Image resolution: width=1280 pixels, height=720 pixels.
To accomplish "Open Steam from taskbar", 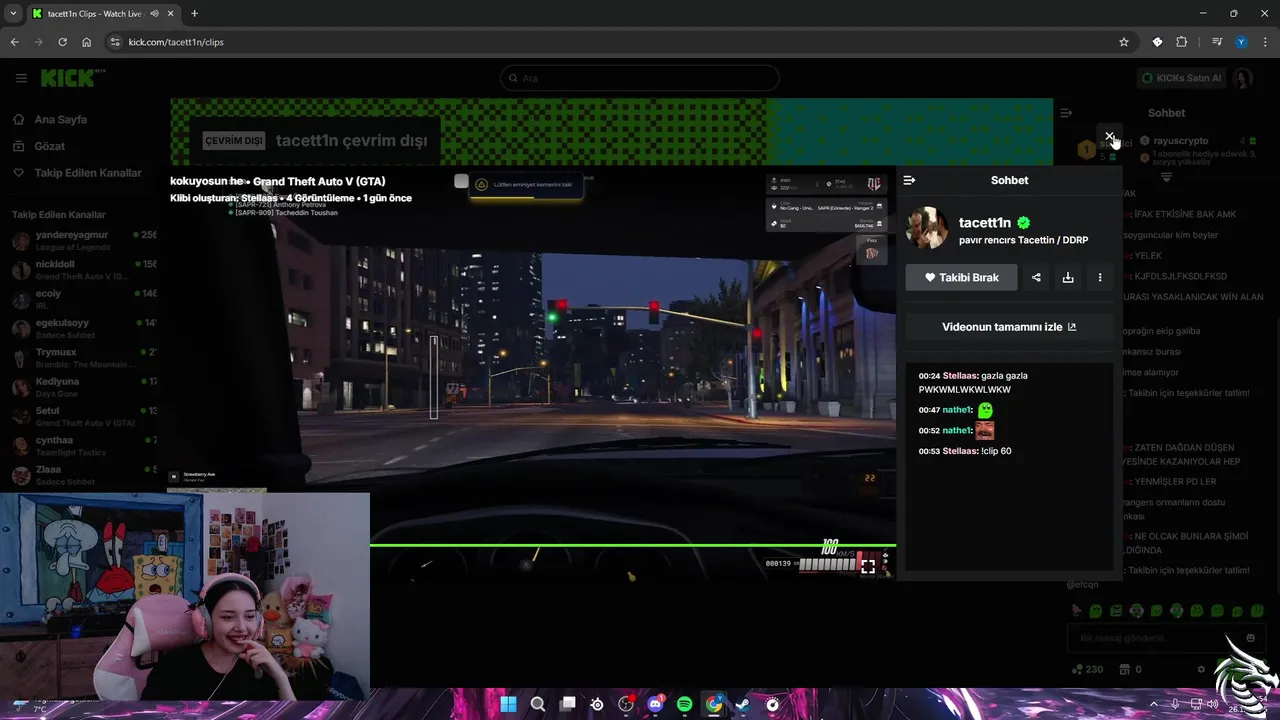I will 743,704.
